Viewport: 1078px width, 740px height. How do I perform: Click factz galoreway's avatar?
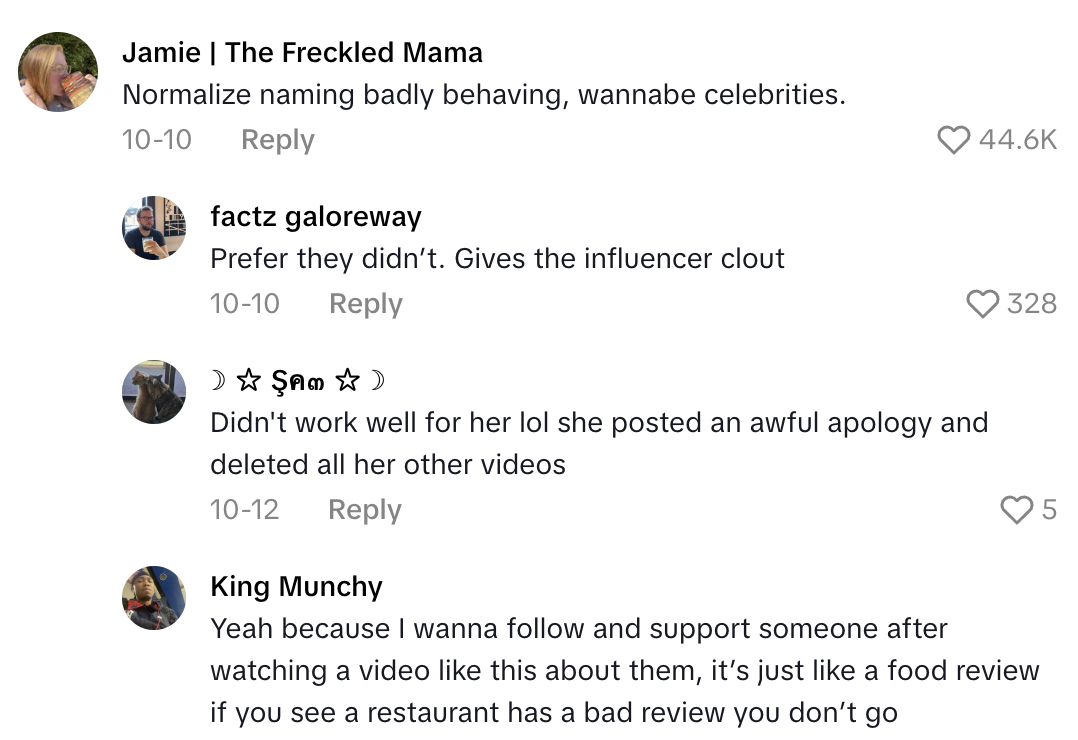coord(154,227)
